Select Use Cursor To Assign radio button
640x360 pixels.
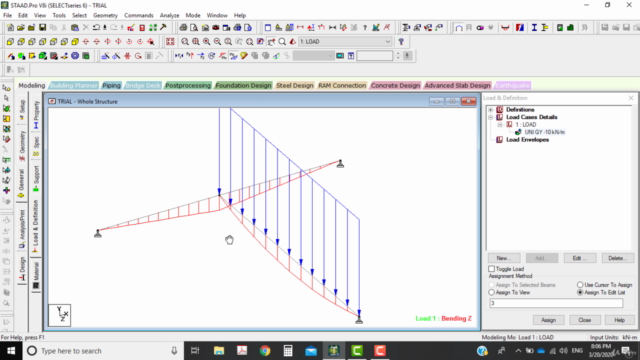pos(580,285)
